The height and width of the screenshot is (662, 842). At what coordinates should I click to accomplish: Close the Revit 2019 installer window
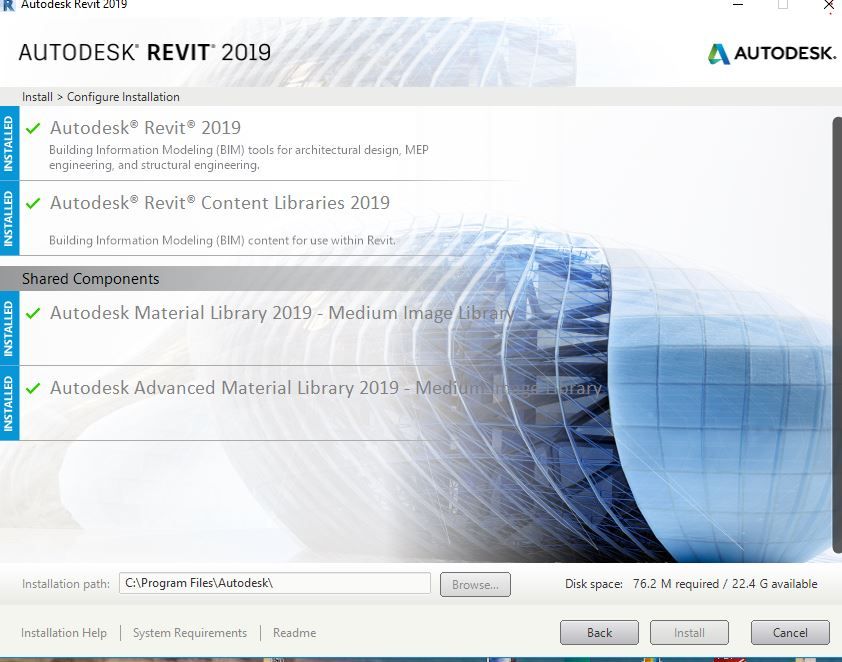click(x=829, y=5)
